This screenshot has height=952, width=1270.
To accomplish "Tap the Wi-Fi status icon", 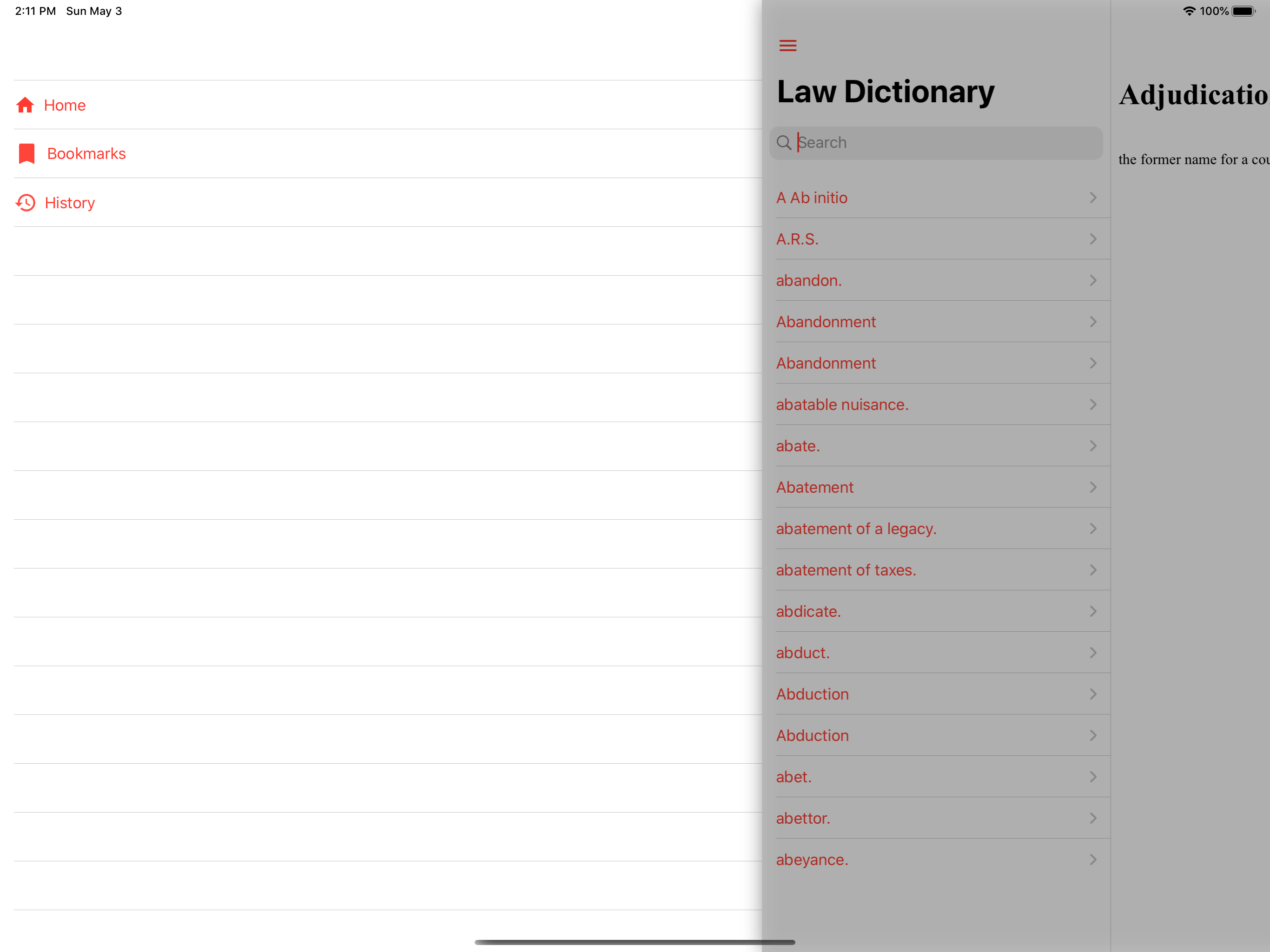I will 1189,11.
